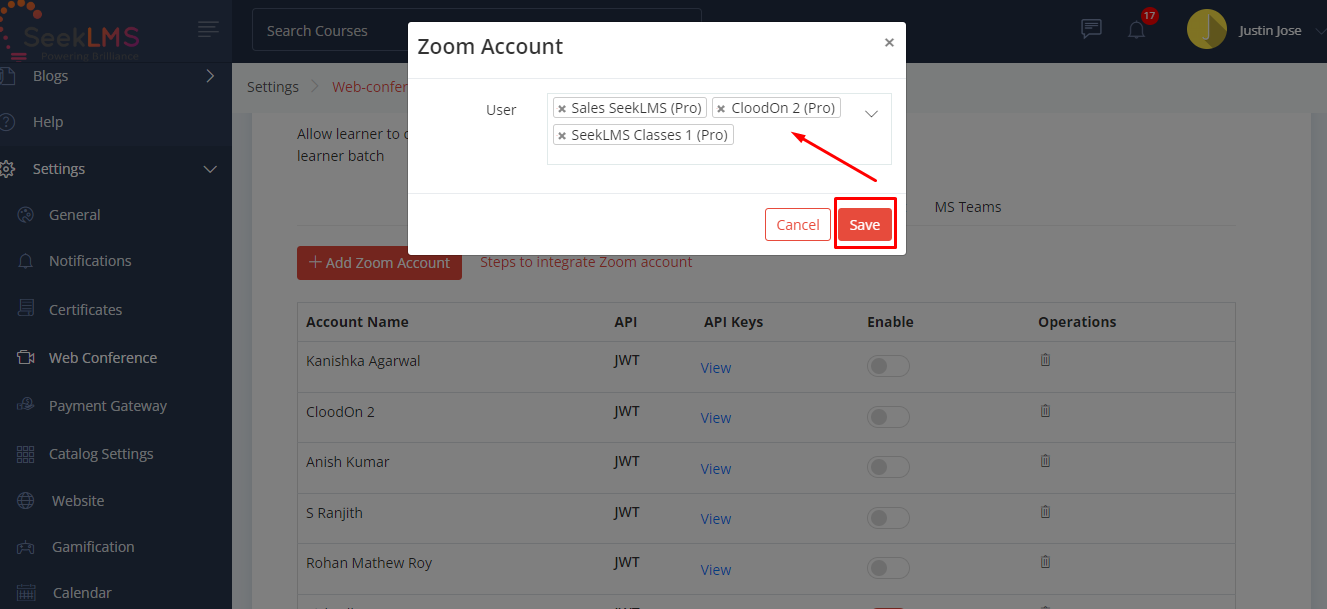Image resolution: width=1327 pixels, height=609 pixels.
Task: Switch to the MS Teams tab
Action: (x=967, y=207)
